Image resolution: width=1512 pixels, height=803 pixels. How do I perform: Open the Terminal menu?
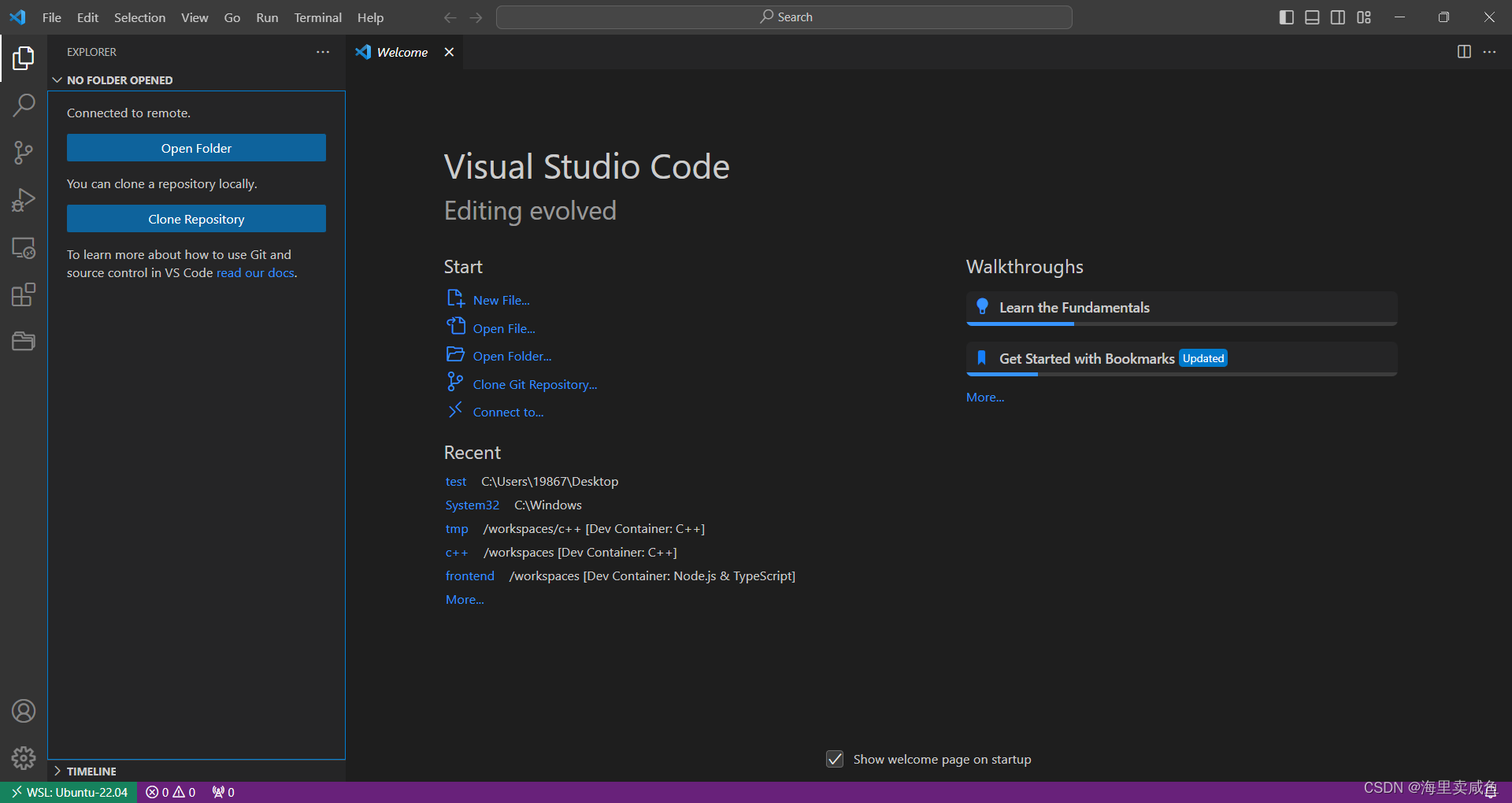pos(317,17)
